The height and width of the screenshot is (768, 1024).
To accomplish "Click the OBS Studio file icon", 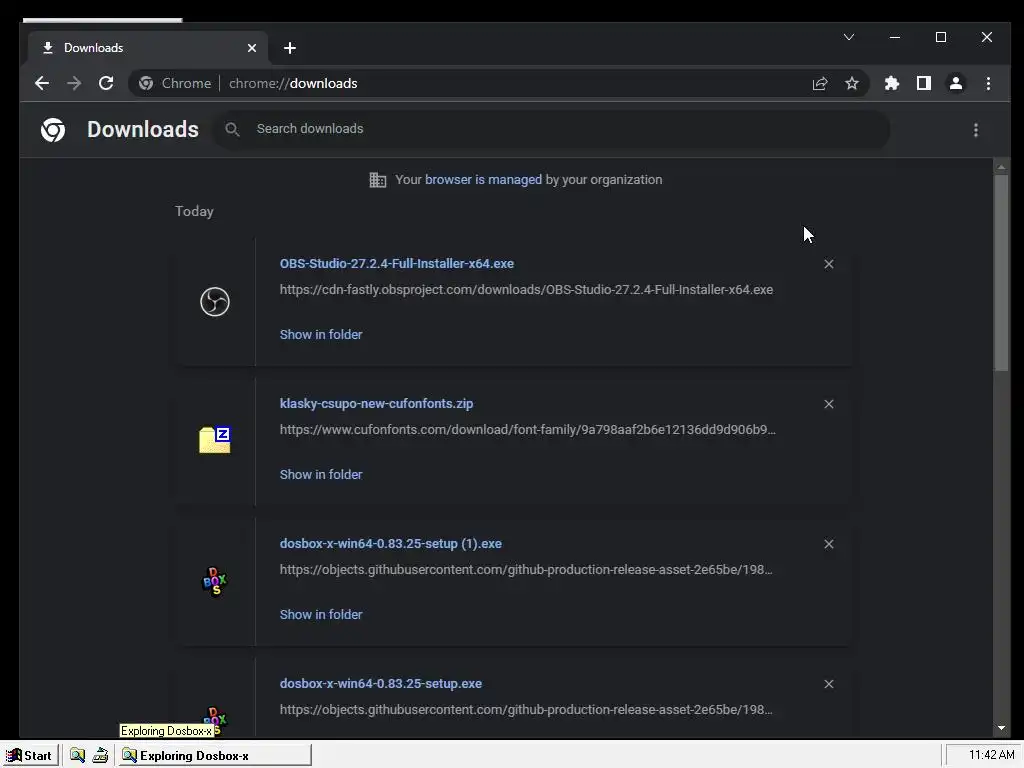I will tap(214, 302).
